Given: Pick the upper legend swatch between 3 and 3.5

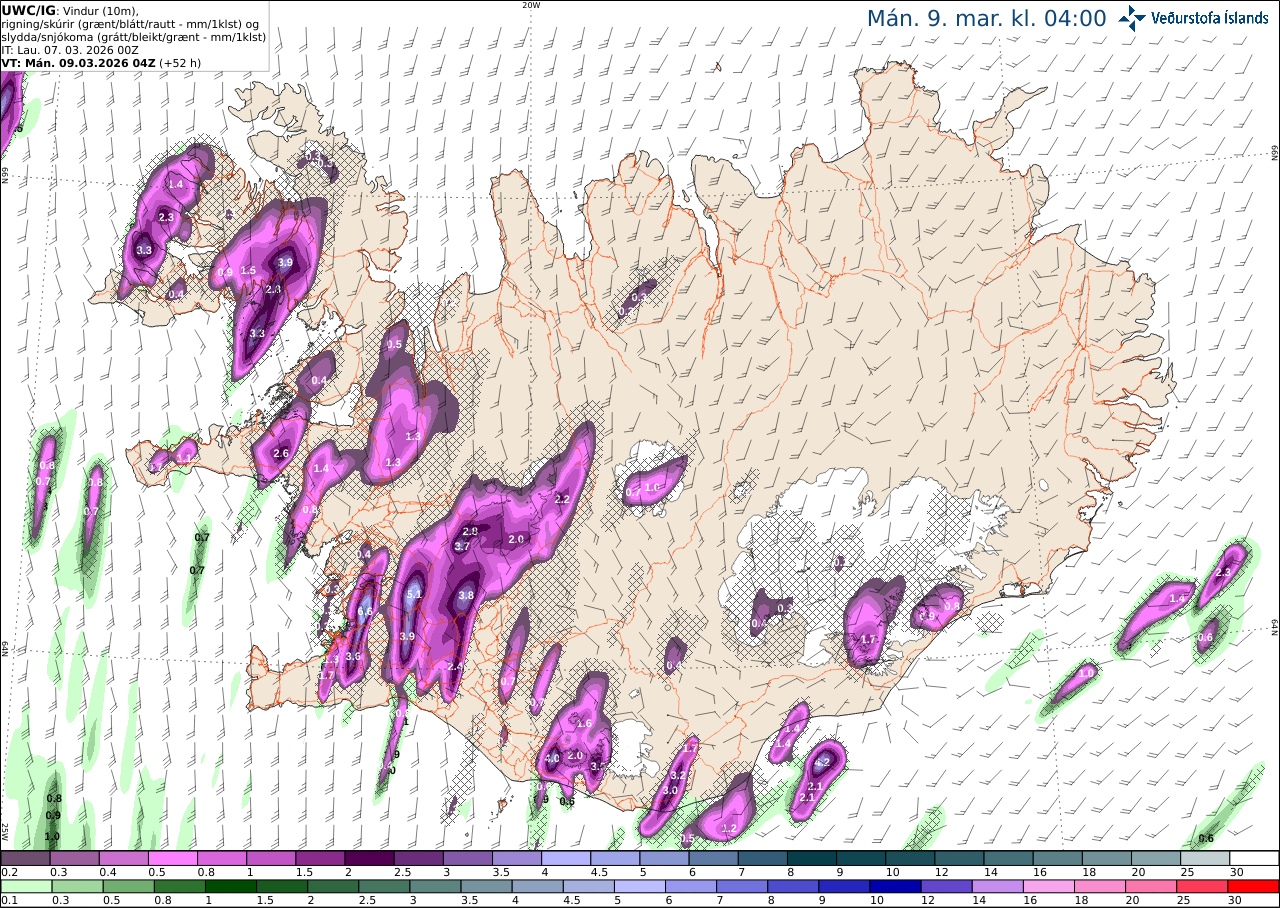Looking at the screenshot, I should [467, 858].
